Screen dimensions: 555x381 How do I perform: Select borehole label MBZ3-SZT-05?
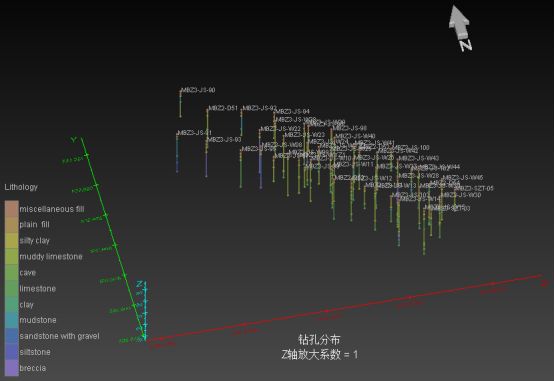point(474,188)
